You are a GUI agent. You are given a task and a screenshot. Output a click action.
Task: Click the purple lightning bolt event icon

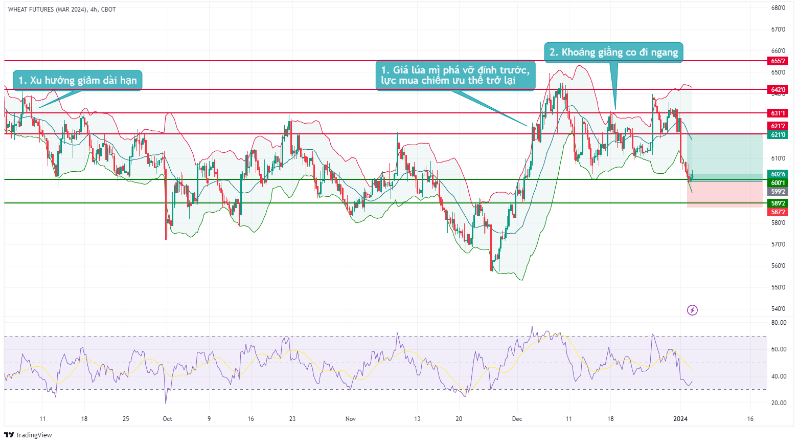tap(694, 310)
